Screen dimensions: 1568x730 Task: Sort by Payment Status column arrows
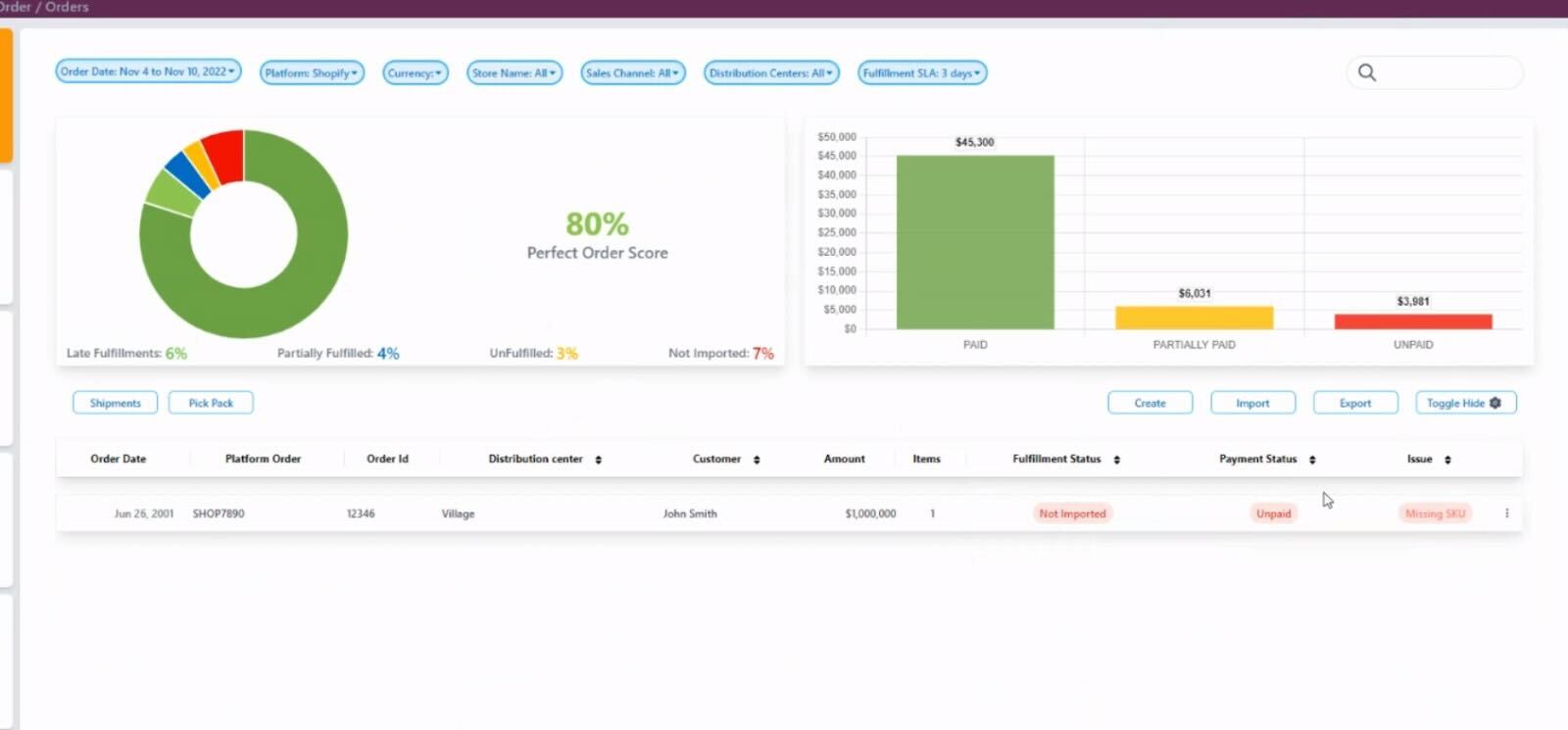(1312, 460)
